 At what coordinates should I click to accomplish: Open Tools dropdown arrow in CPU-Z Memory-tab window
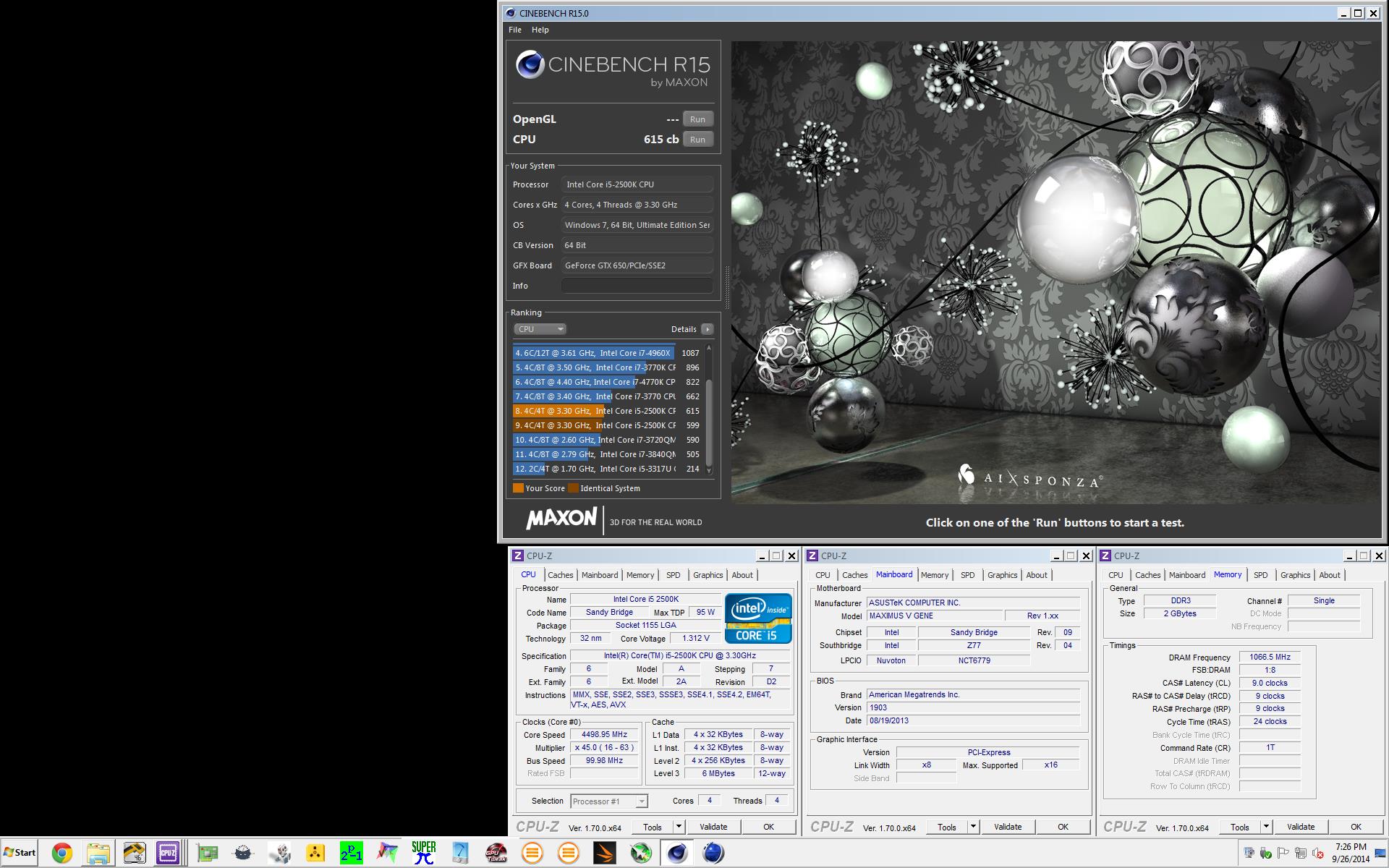coord(1266,827)
